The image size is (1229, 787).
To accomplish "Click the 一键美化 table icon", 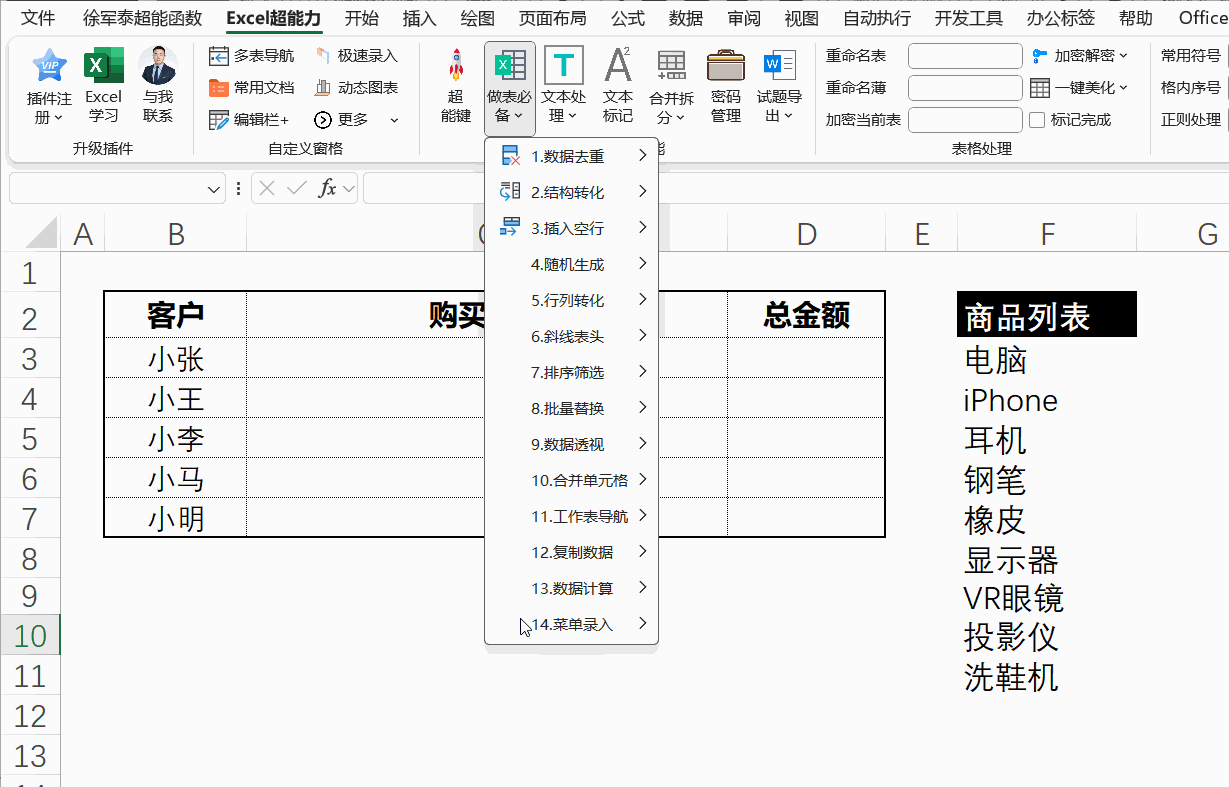I will 1040,88.
